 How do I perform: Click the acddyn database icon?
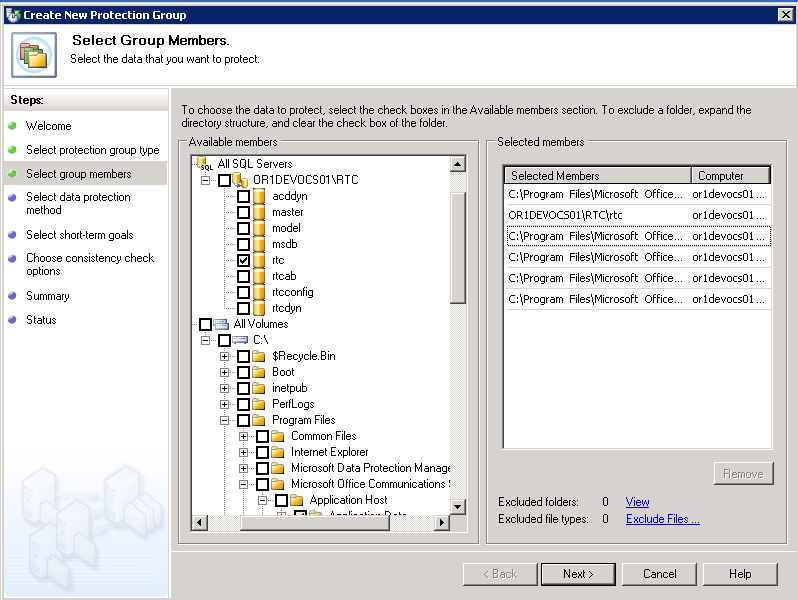pyautogui.click(x=259, y=196)
